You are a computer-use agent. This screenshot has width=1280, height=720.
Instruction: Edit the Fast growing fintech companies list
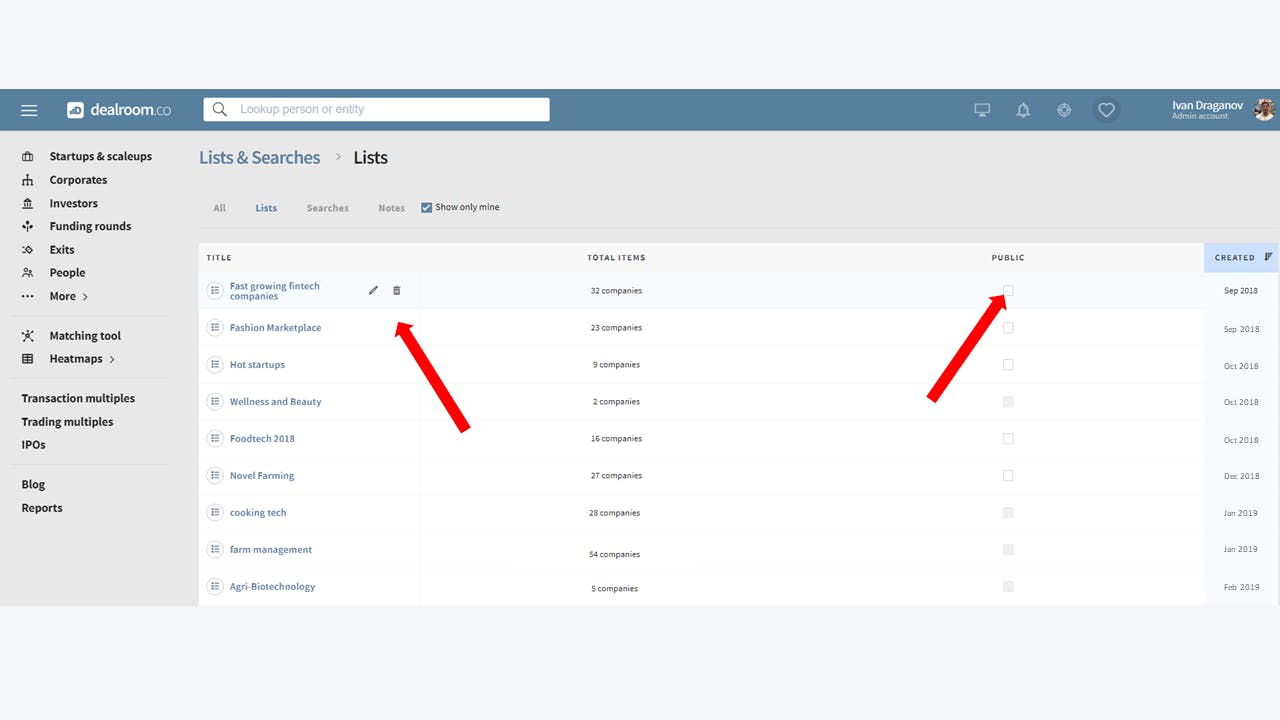coord(373,290)
